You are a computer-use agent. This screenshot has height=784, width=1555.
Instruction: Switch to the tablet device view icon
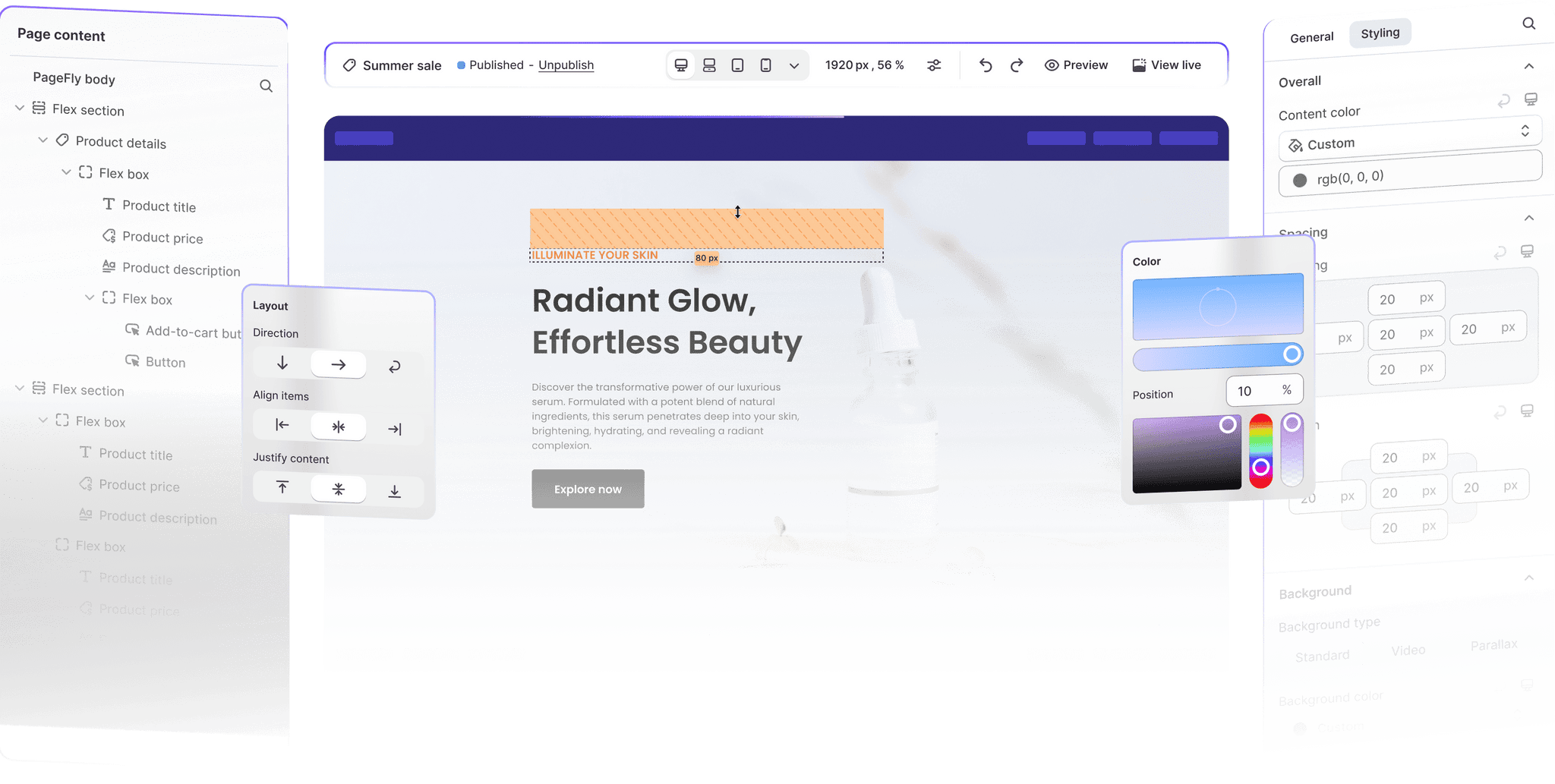pos(737,65)
